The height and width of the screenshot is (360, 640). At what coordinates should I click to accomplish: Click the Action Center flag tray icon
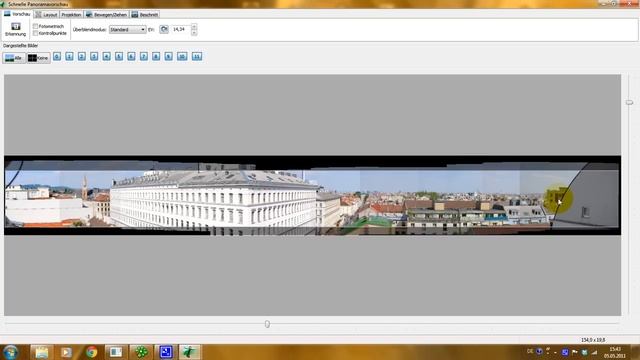(575, 352)
